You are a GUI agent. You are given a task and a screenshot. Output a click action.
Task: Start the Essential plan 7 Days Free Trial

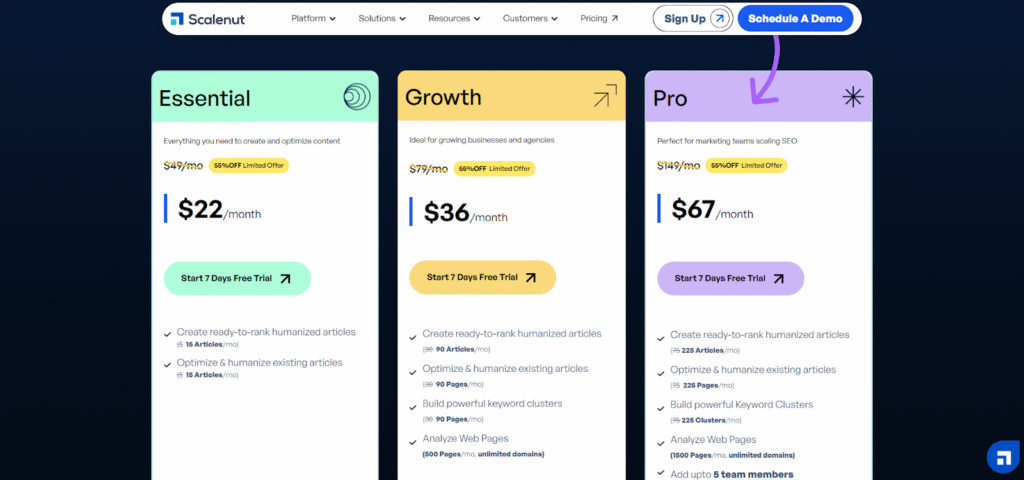tap(237, 278)
